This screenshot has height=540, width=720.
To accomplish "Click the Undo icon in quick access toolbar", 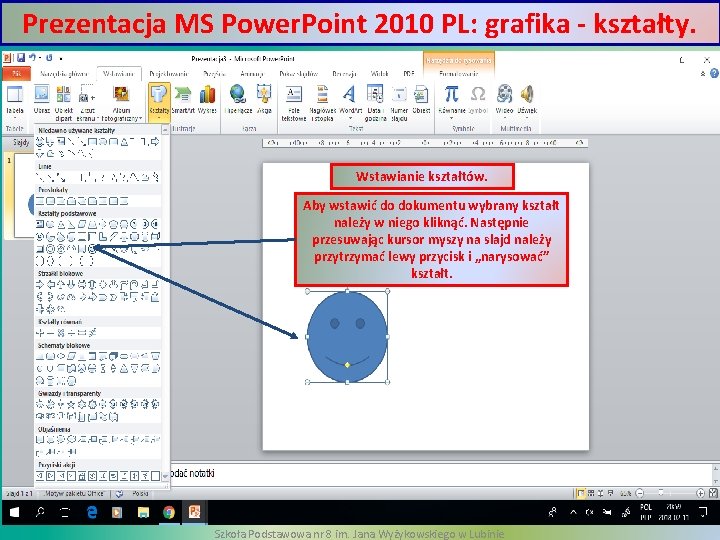I will (32, 58).
